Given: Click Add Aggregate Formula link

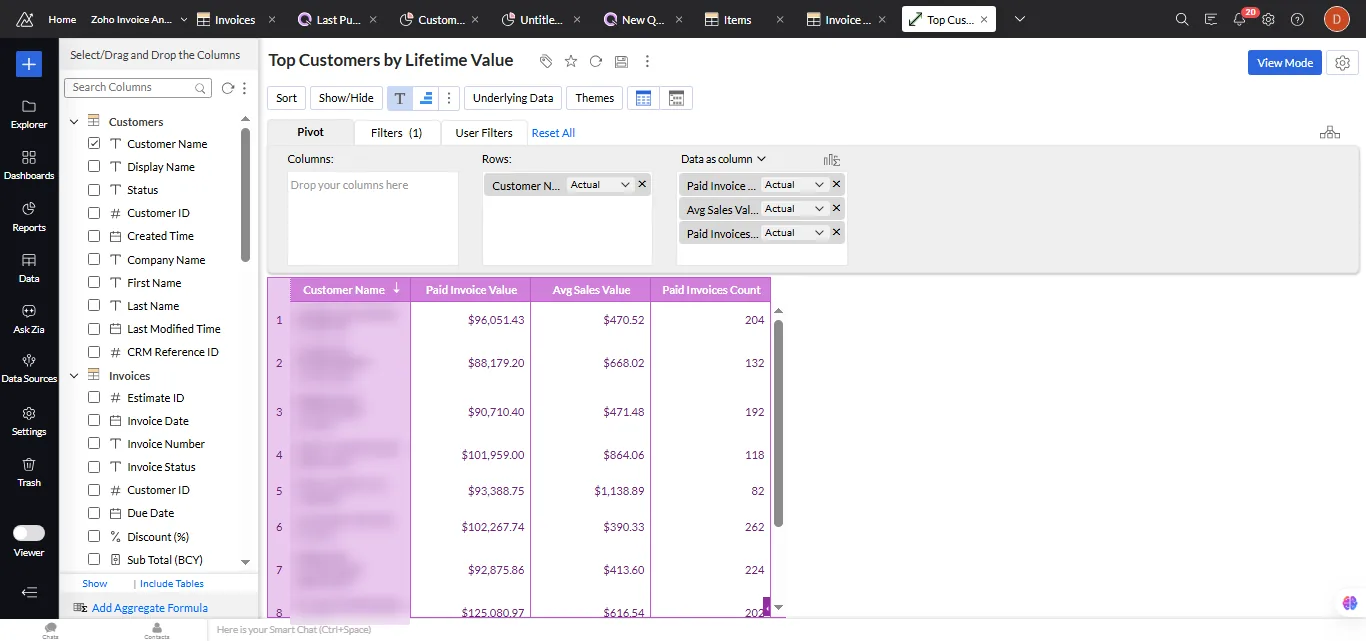Looking at the screenshot, I should point(149,608).
